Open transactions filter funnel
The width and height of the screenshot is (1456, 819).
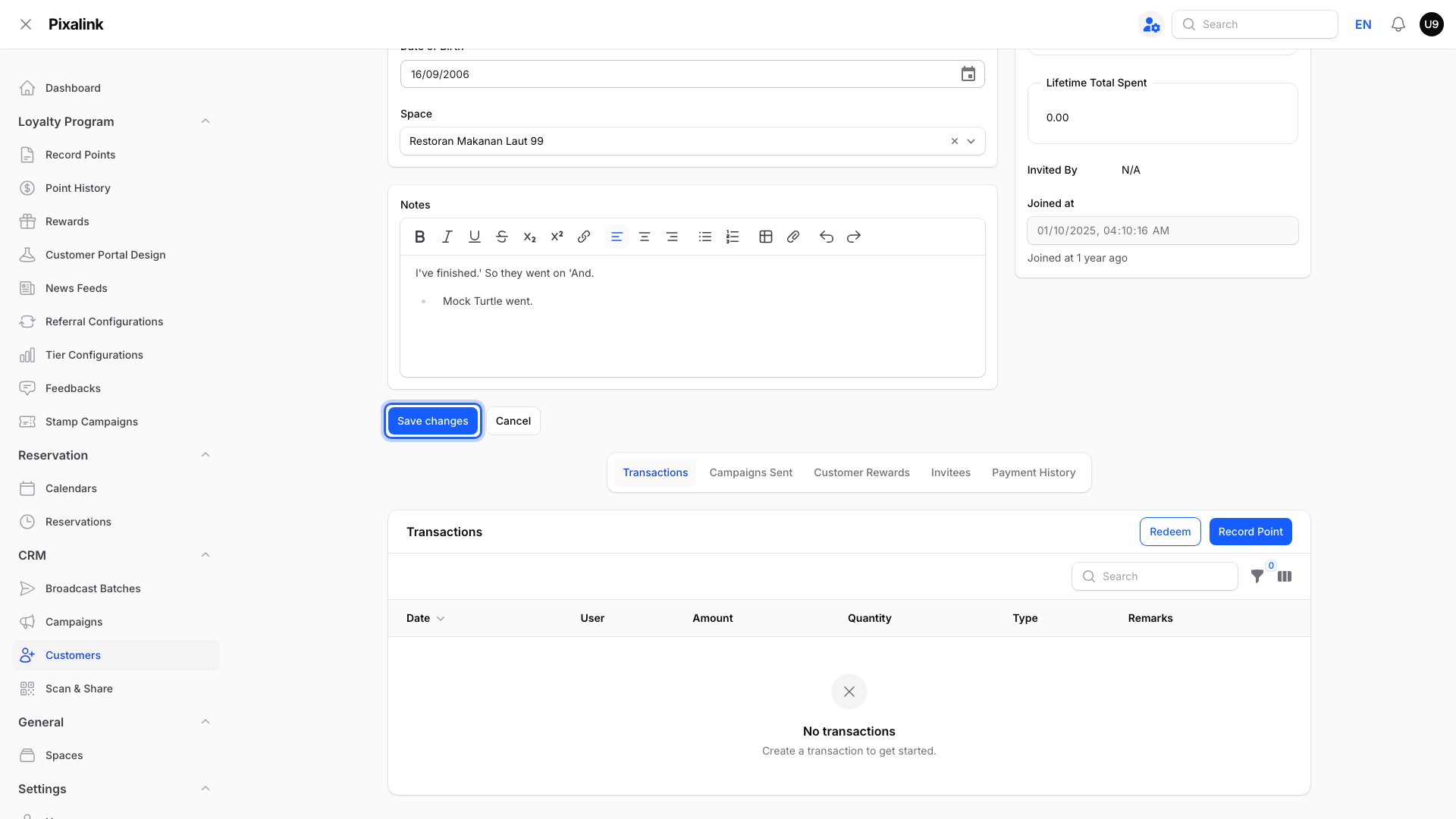tap(1257, 576)
